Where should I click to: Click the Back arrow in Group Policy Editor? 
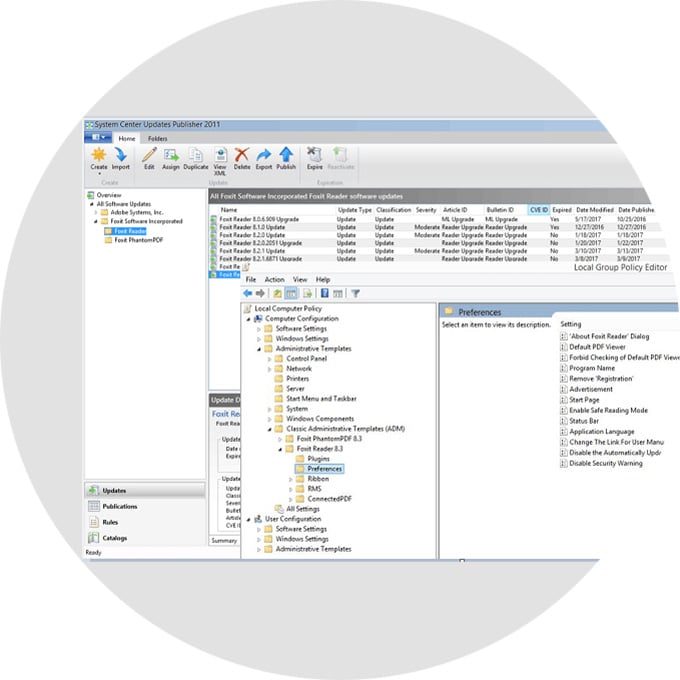(248, 294)
